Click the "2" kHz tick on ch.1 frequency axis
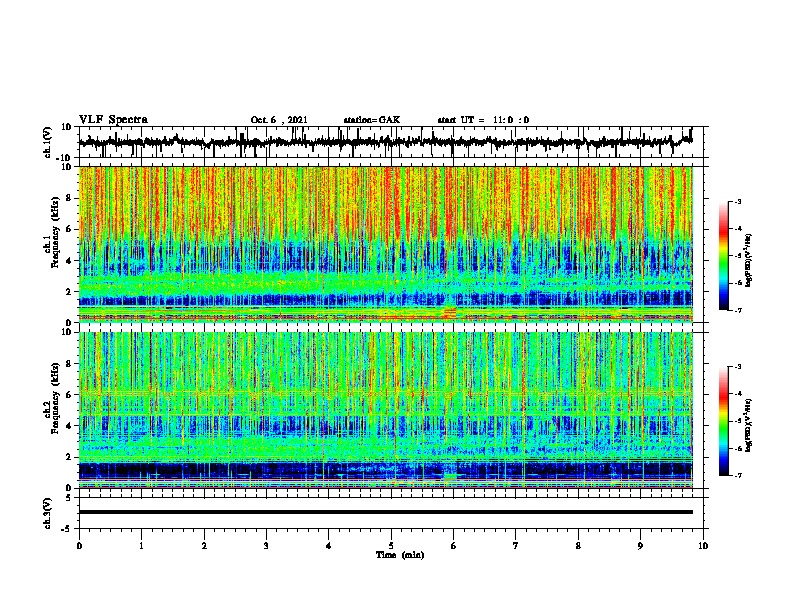This screenshot has width=792, height=612. [69, 291]
